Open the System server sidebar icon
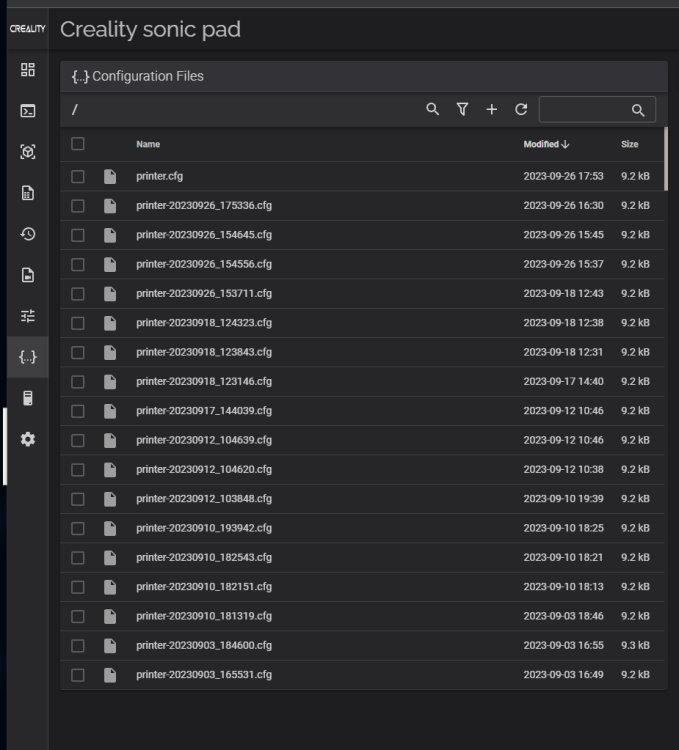 point(28,398)
